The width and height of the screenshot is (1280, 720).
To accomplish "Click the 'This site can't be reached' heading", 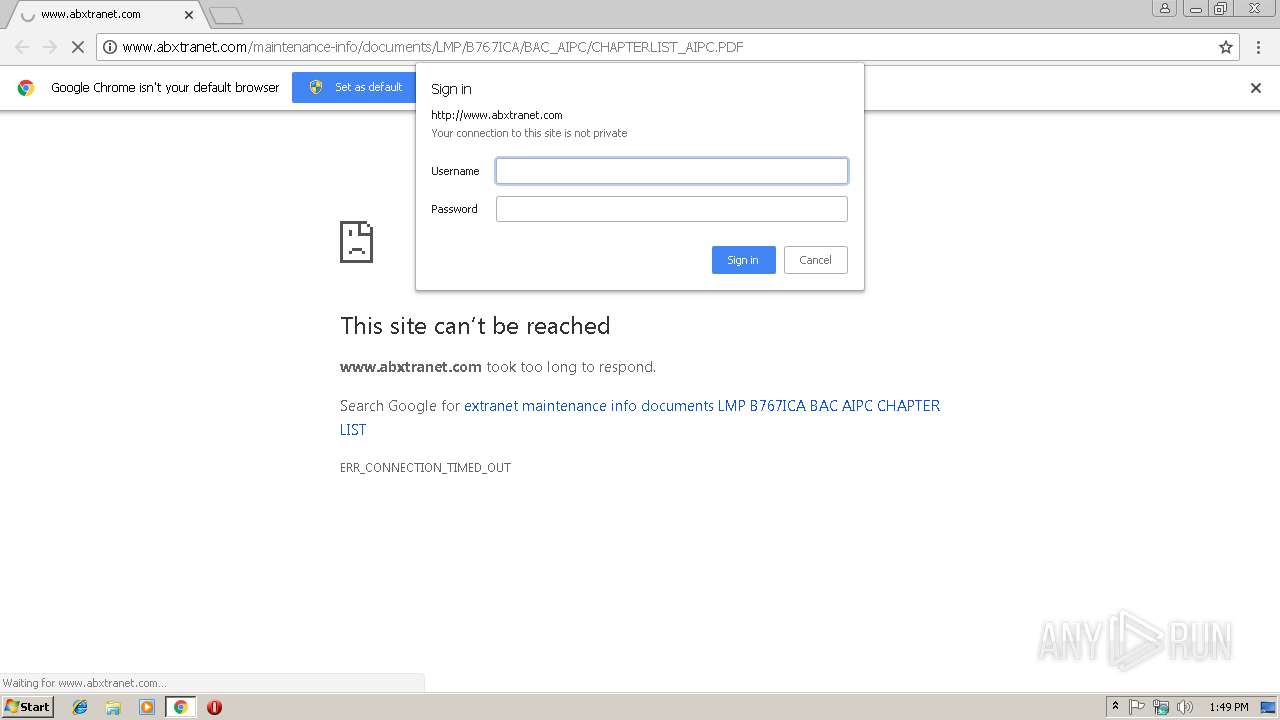I will pos(475,326).
